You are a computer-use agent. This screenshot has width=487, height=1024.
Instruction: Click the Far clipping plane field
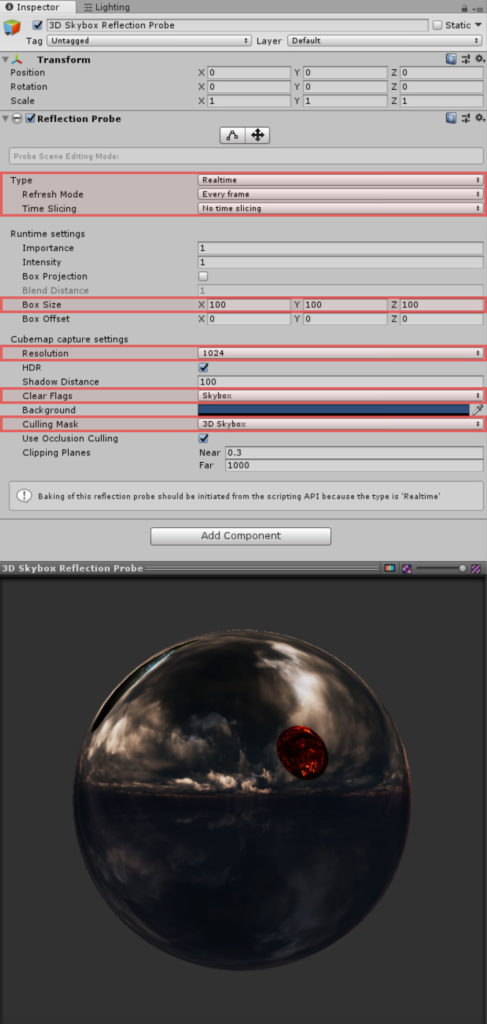[354, 466]
